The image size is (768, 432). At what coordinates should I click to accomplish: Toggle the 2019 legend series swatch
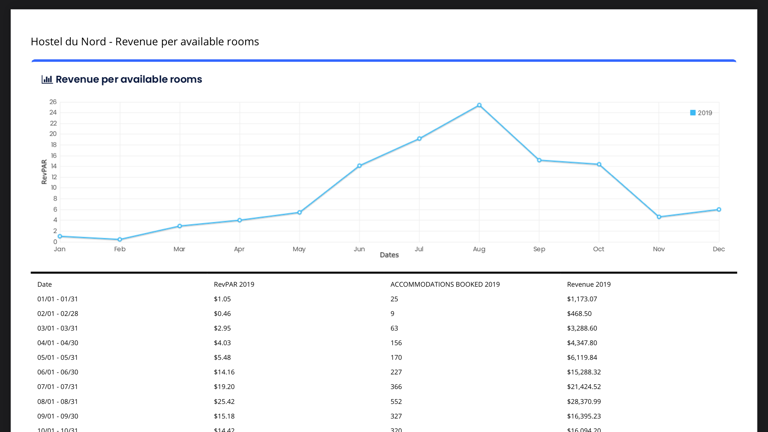coord(693,113)
